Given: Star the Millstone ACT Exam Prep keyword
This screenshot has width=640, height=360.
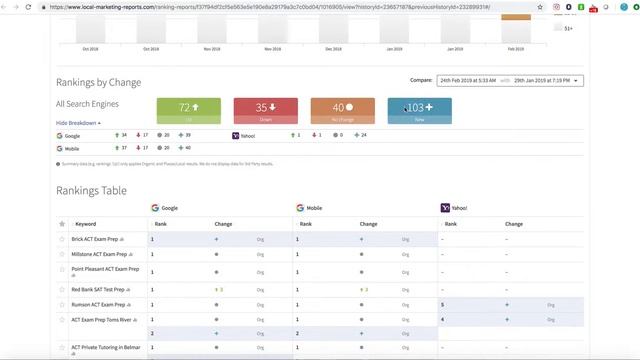Looking at the screenshot, I should tap(62, 254).
